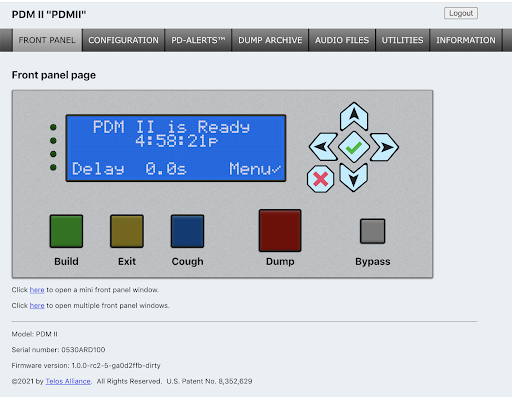The image size is (512, 397).
Task: Toggle the gray Bypass button
Action: pos(372,231)
